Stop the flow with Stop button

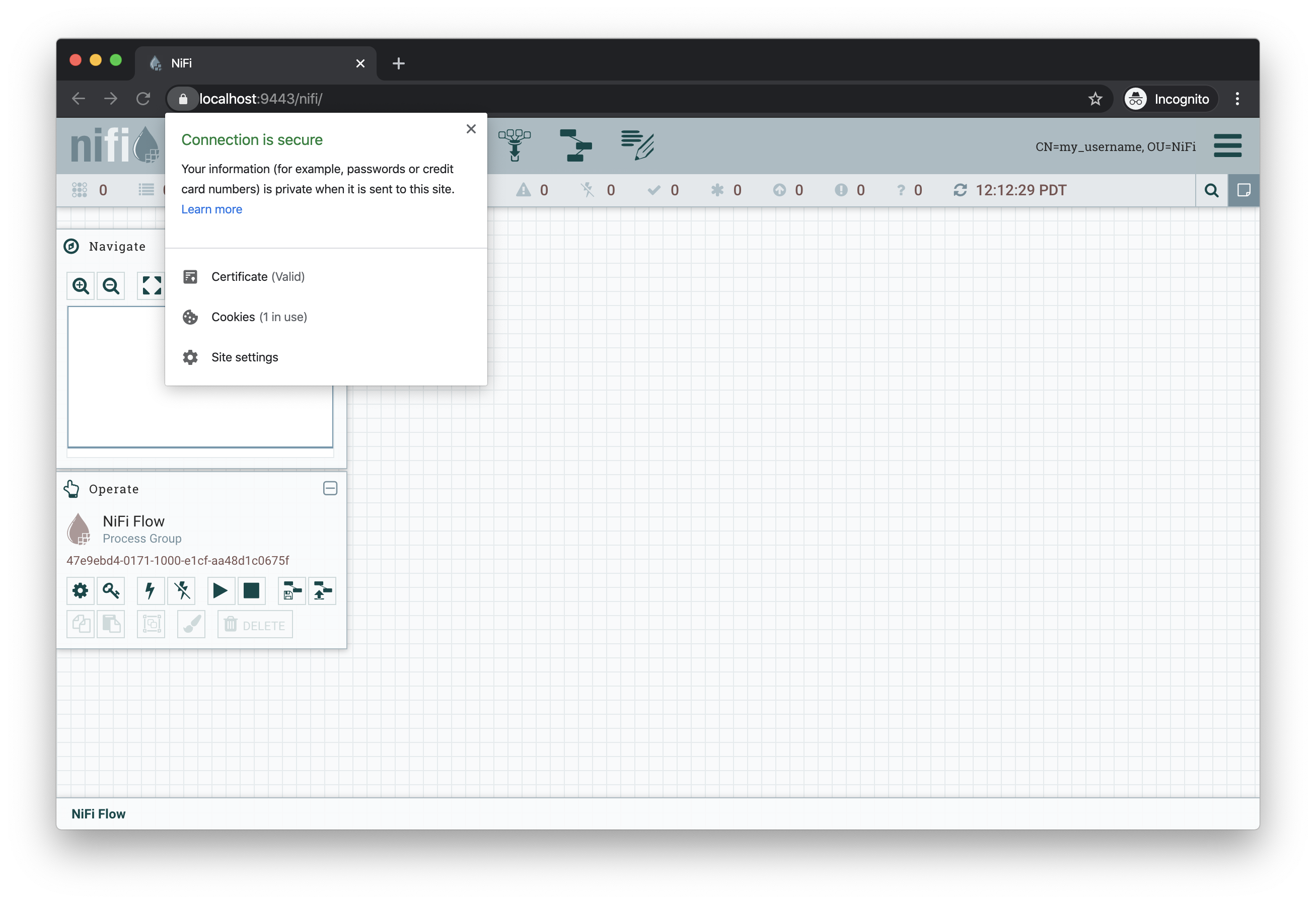tap(251, 591)
